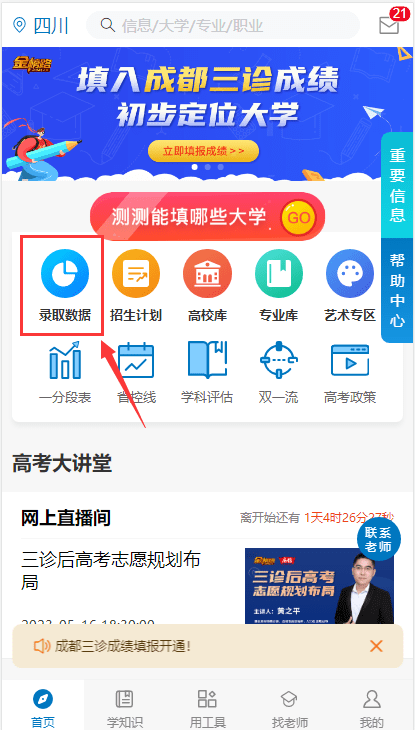Screen dimensions: 415x730
Task: Open the 三诊后高考志愿规划布局 video thumbnail
Action: point(319,586)
